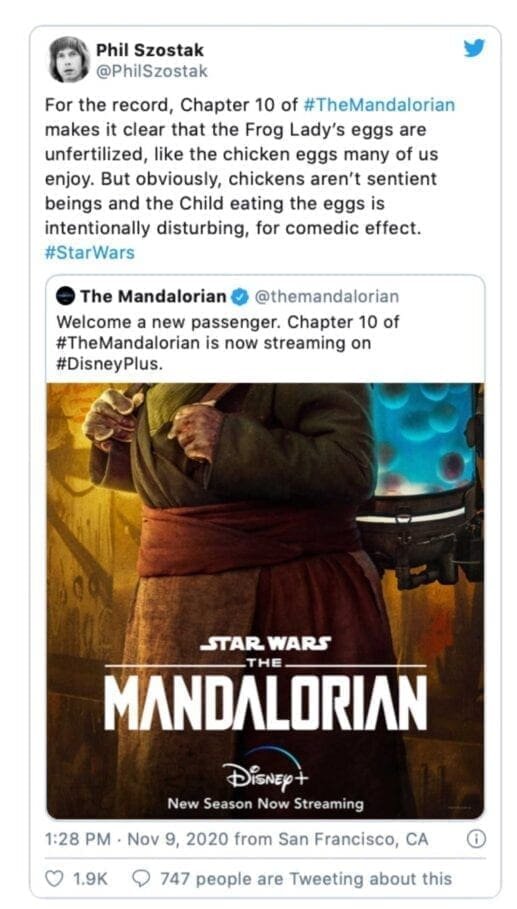The image size is (517, 909).
Task: Open the @themandalorian handle
Action: click(x=326, y=297)
